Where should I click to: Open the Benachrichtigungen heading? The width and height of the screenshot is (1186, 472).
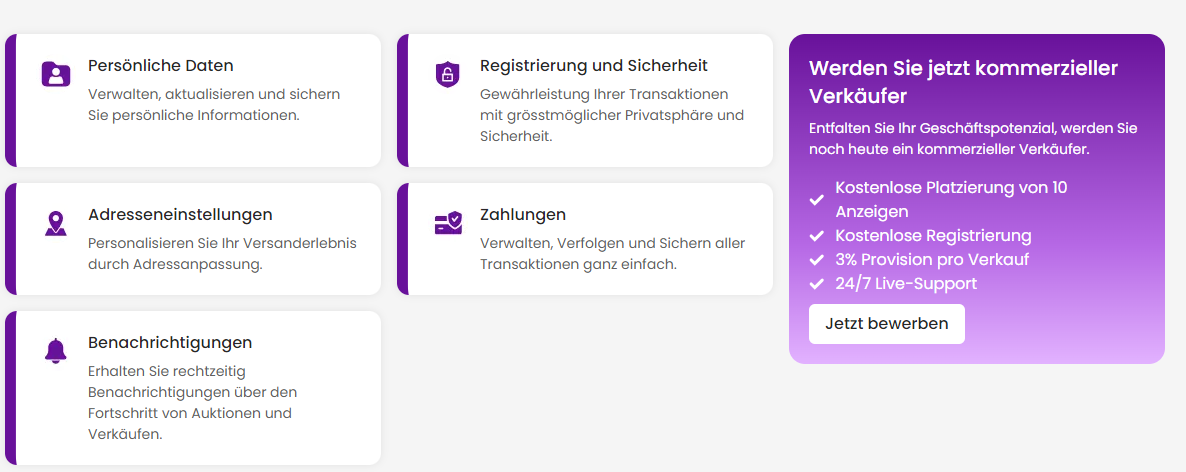click(x=170, y=343)
